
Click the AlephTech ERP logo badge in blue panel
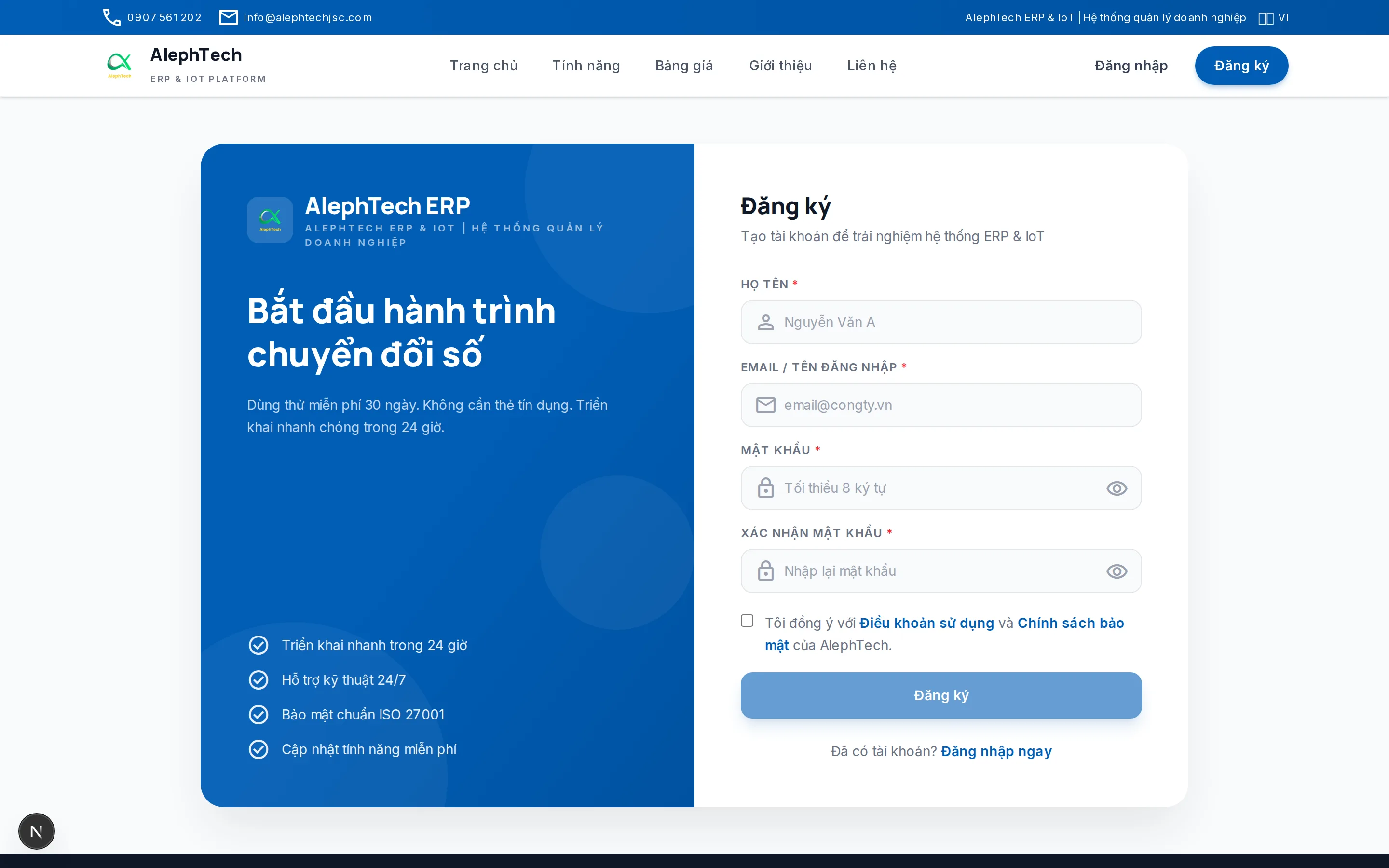click(270, 220)
